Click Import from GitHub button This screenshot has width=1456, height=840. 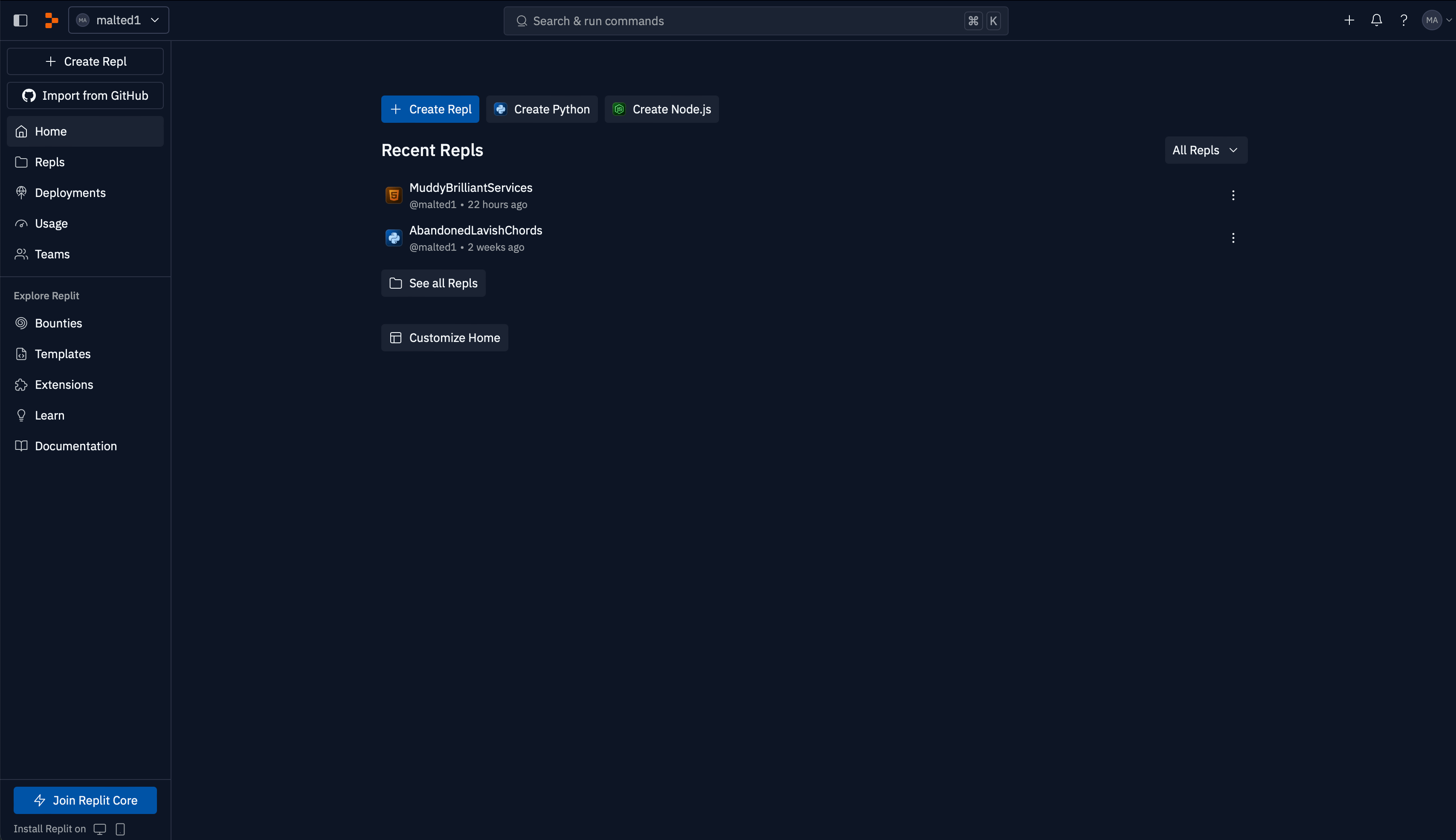pos(85,95)
